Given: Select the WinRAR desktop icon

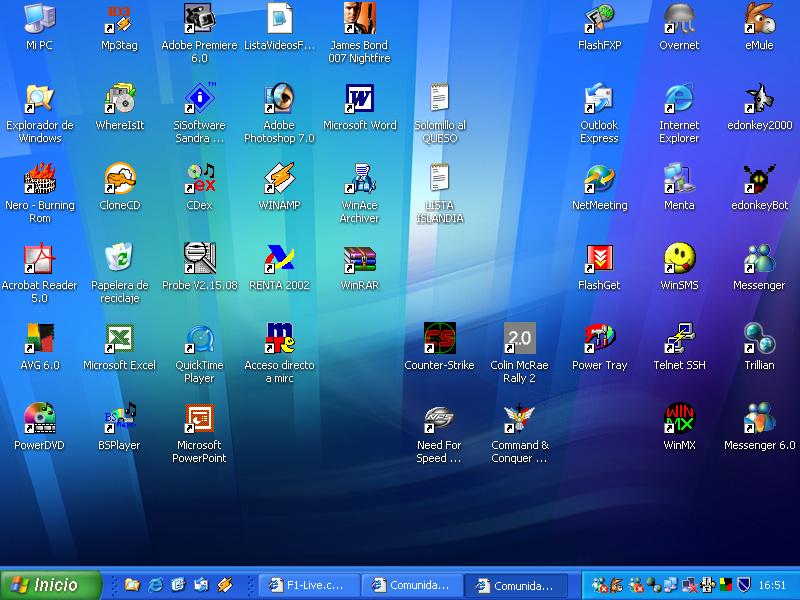Looking at the screenshot, I should tap(360, 260).
